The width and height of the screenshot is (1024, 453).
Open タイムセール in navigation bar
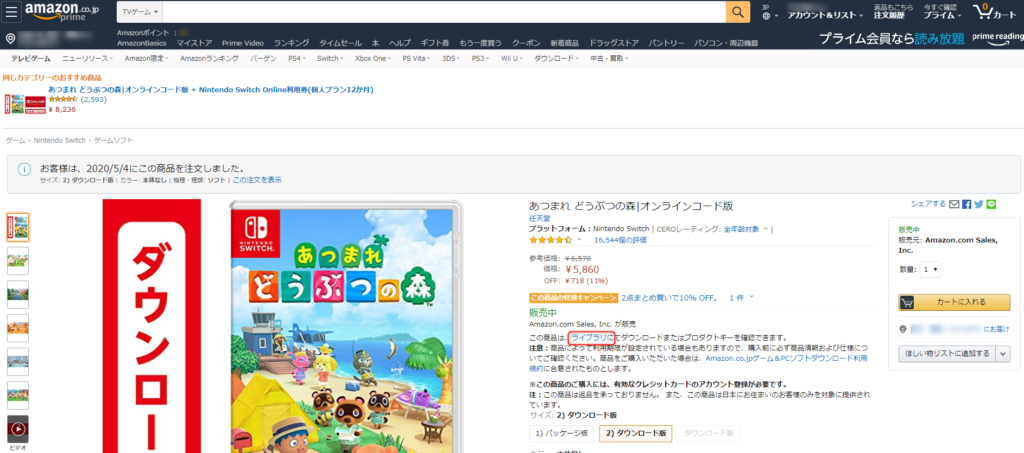[340, 43]
